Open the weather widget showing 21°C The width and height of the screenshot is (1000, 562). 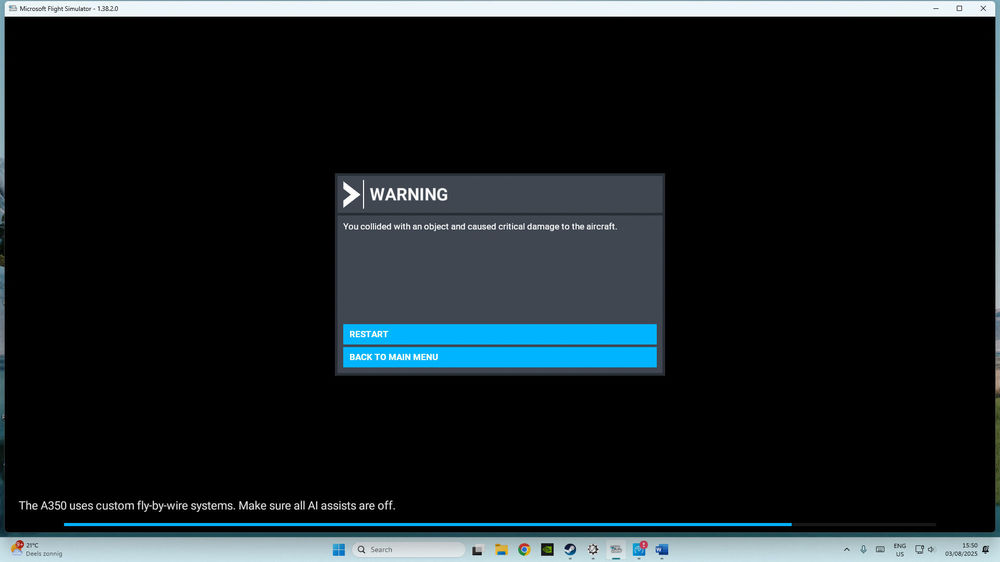(36, 549)
